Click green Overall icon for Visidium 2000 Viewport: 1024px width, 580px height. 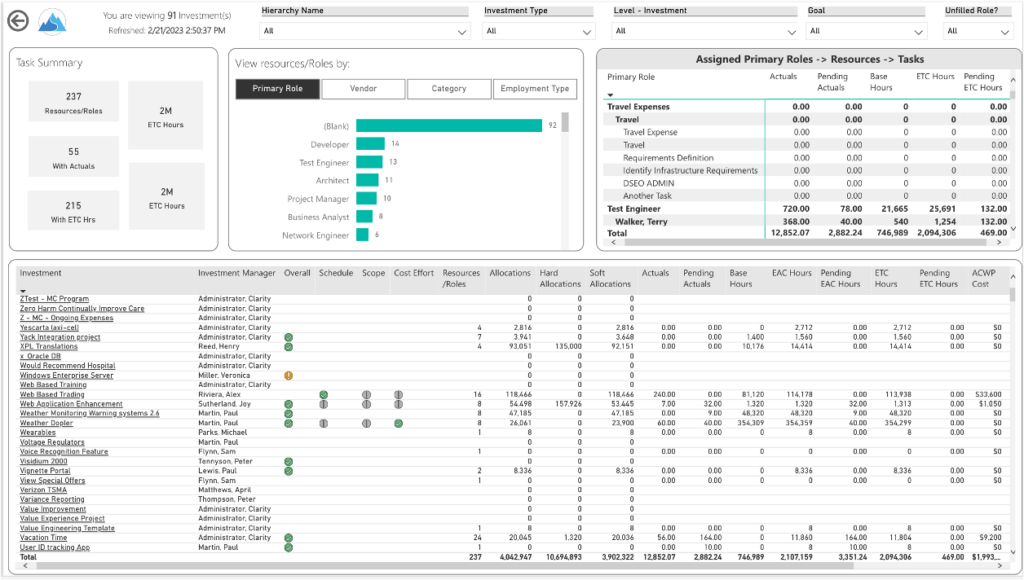tap(289, 462)
